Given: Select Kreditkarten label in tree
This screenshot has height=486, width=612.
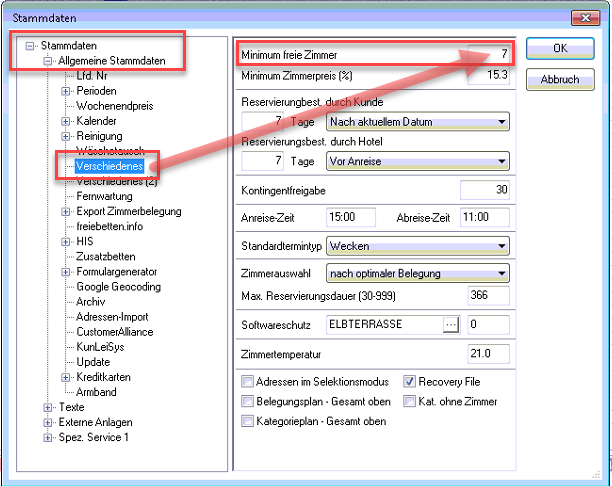Looking at the screenshot, I should coord(103,377).
